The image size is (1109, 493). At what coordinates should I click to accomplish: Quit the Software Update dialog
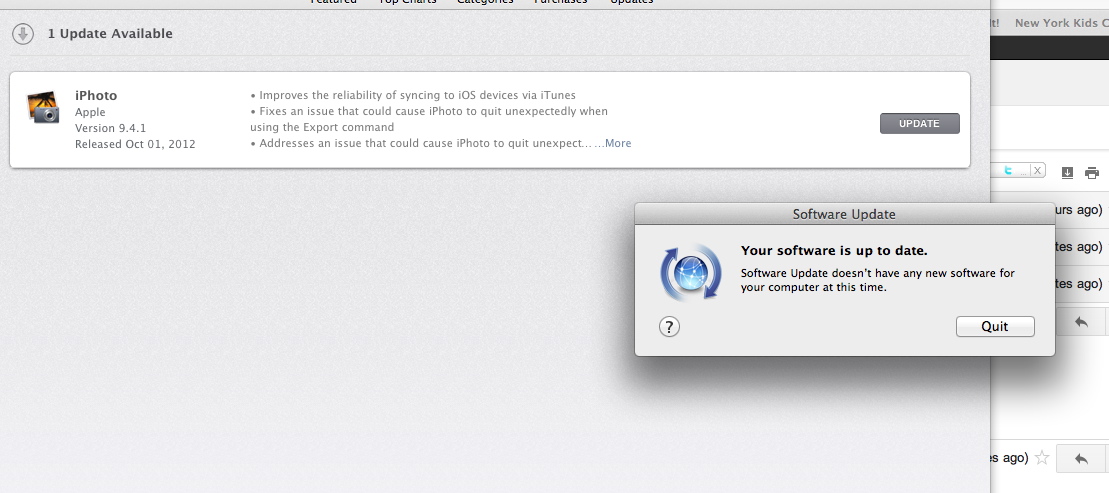point(994,327)
